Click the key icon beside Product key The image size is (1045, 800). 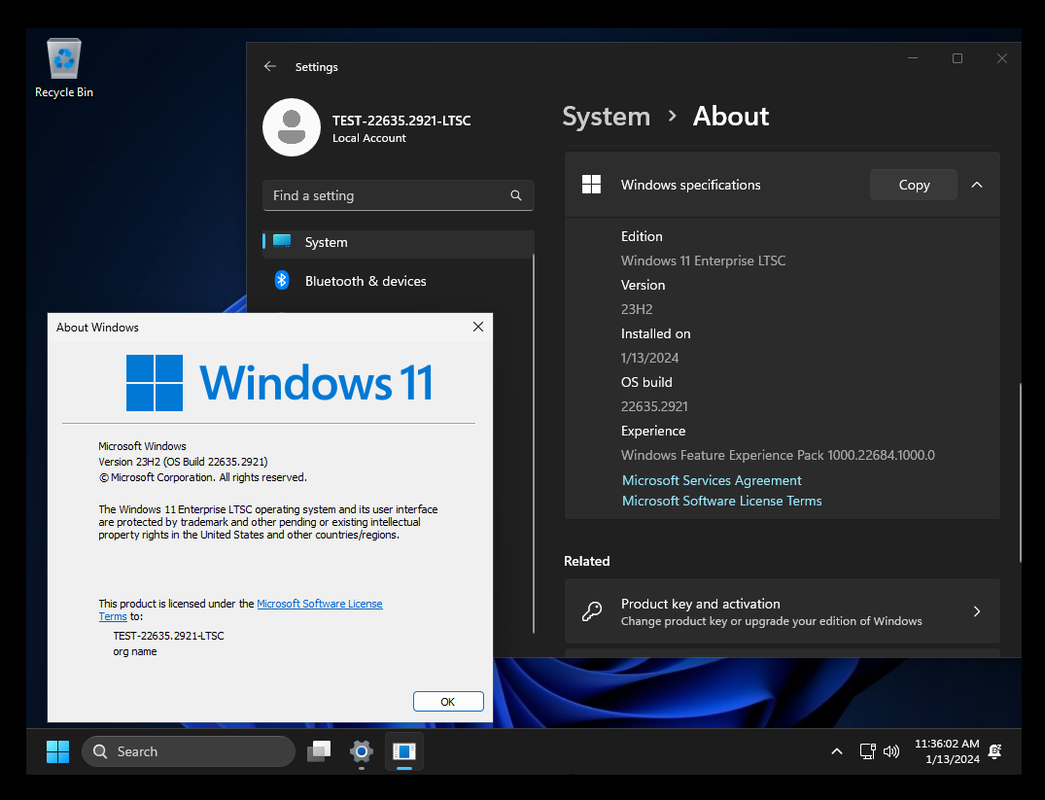592,611
